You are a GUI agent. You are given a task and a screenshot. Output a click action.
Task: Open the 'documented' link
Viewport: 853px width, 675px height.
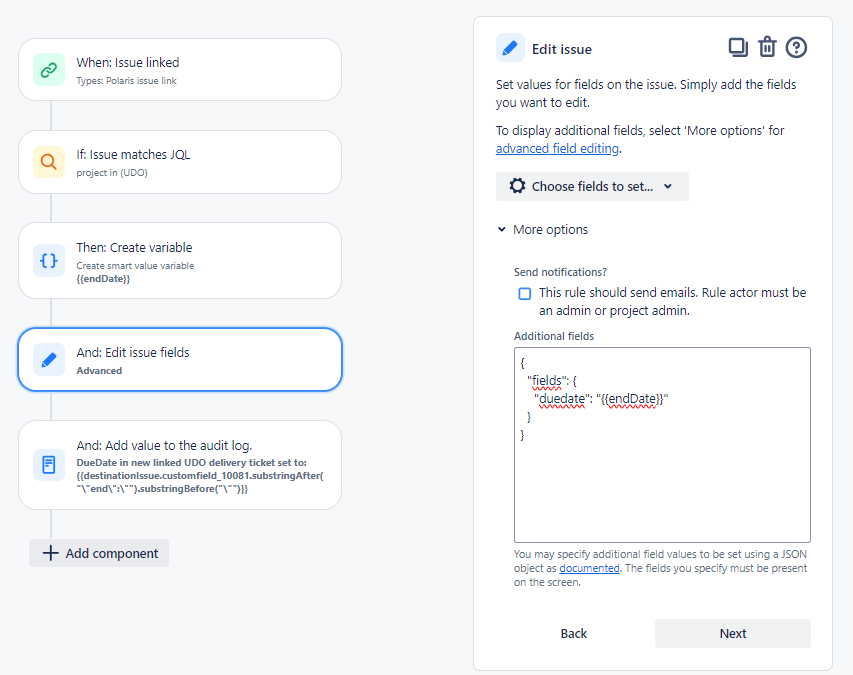[589, 567]
